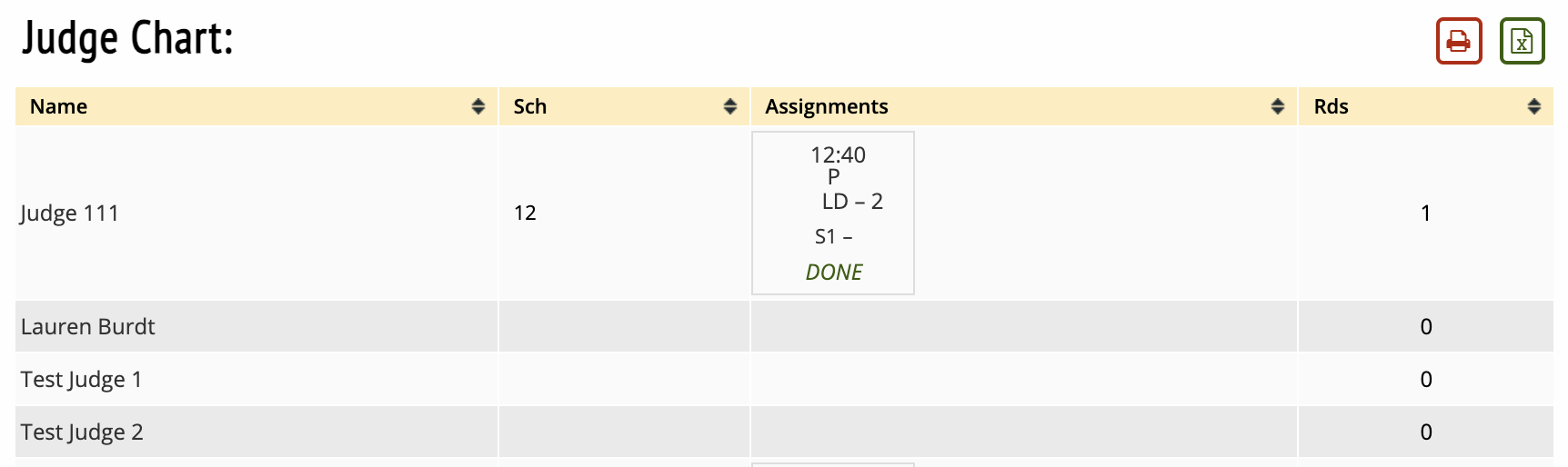This screenshot has width=1568, height=467.
Task: Select the Test Judge 2 row
Action: [82, 432]
